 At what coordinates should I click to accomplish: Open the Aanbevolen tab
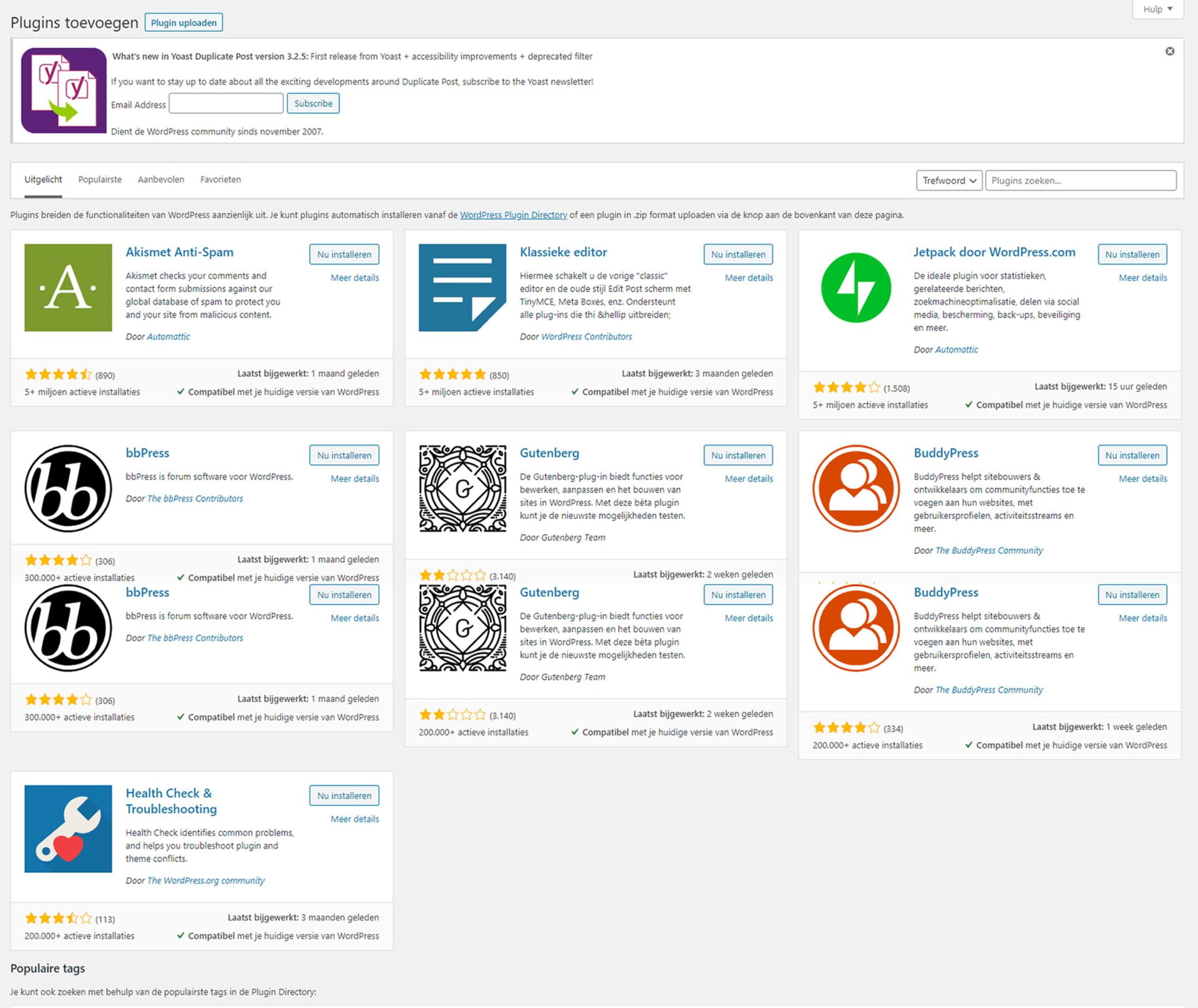(161, 180)
